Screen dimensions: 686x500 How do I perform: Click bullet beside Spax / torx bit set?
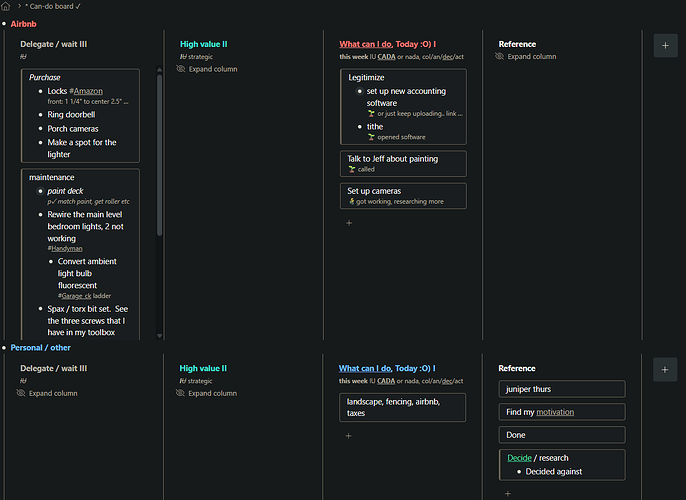tap(40, 309)
